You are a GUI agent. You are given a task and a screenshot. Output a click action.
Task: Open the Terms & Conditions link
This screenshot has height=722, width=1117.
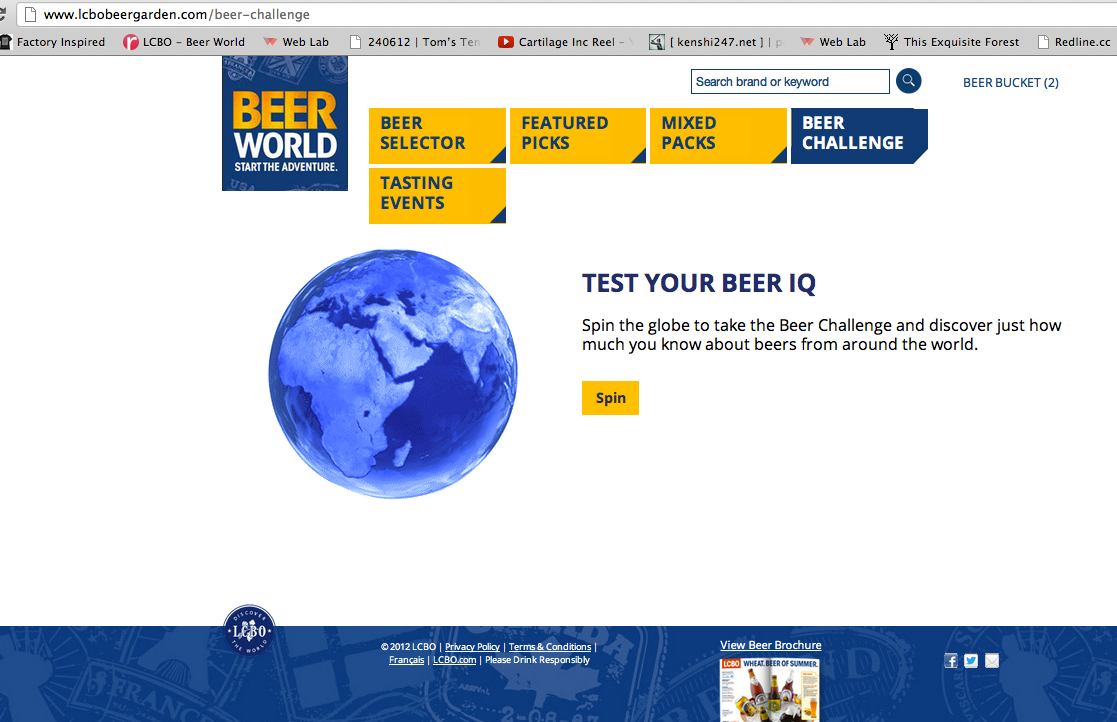(550, 647)
